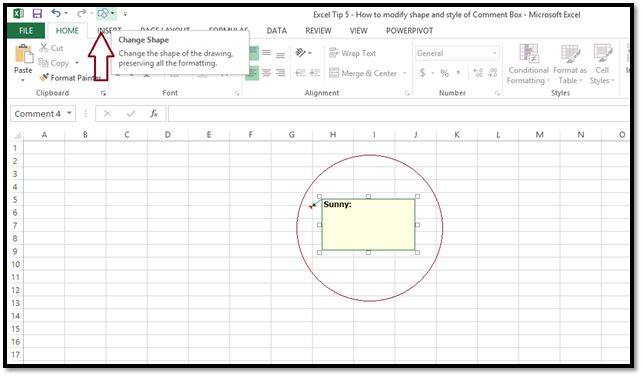Switch to the VIEW tab
This screenshot has width=643, height=377.
358,31
